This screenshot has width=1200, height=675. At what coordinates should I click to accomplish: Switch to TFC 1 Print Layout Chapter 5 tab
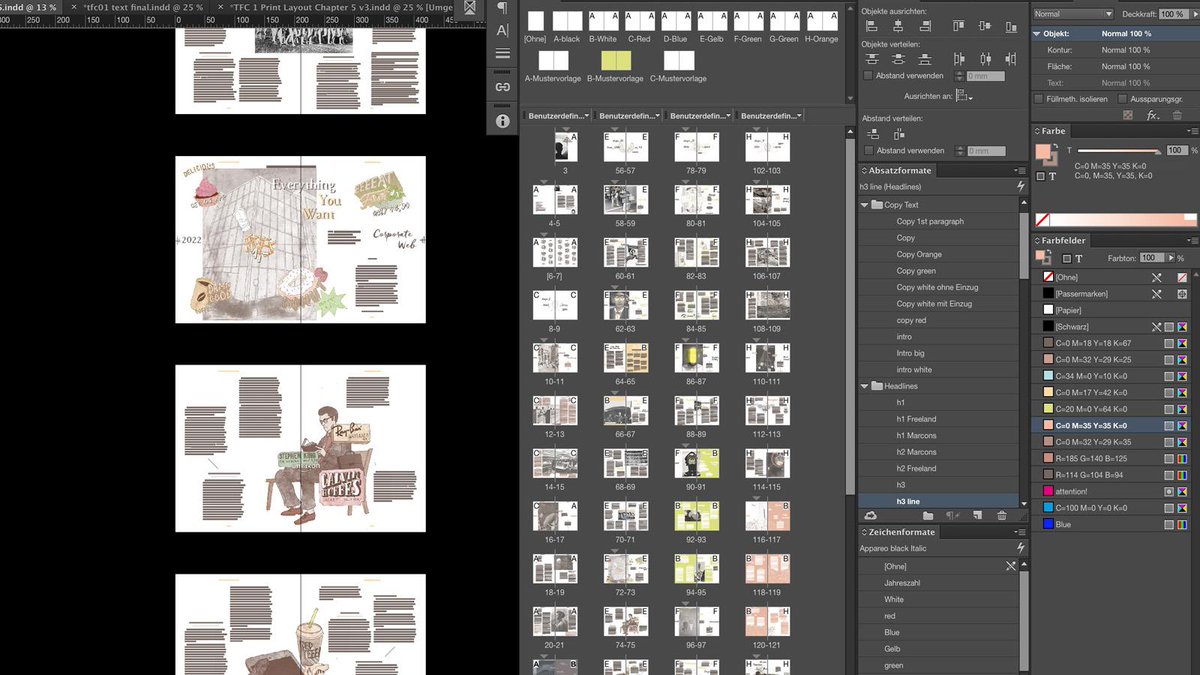click(x=340, y=7)
